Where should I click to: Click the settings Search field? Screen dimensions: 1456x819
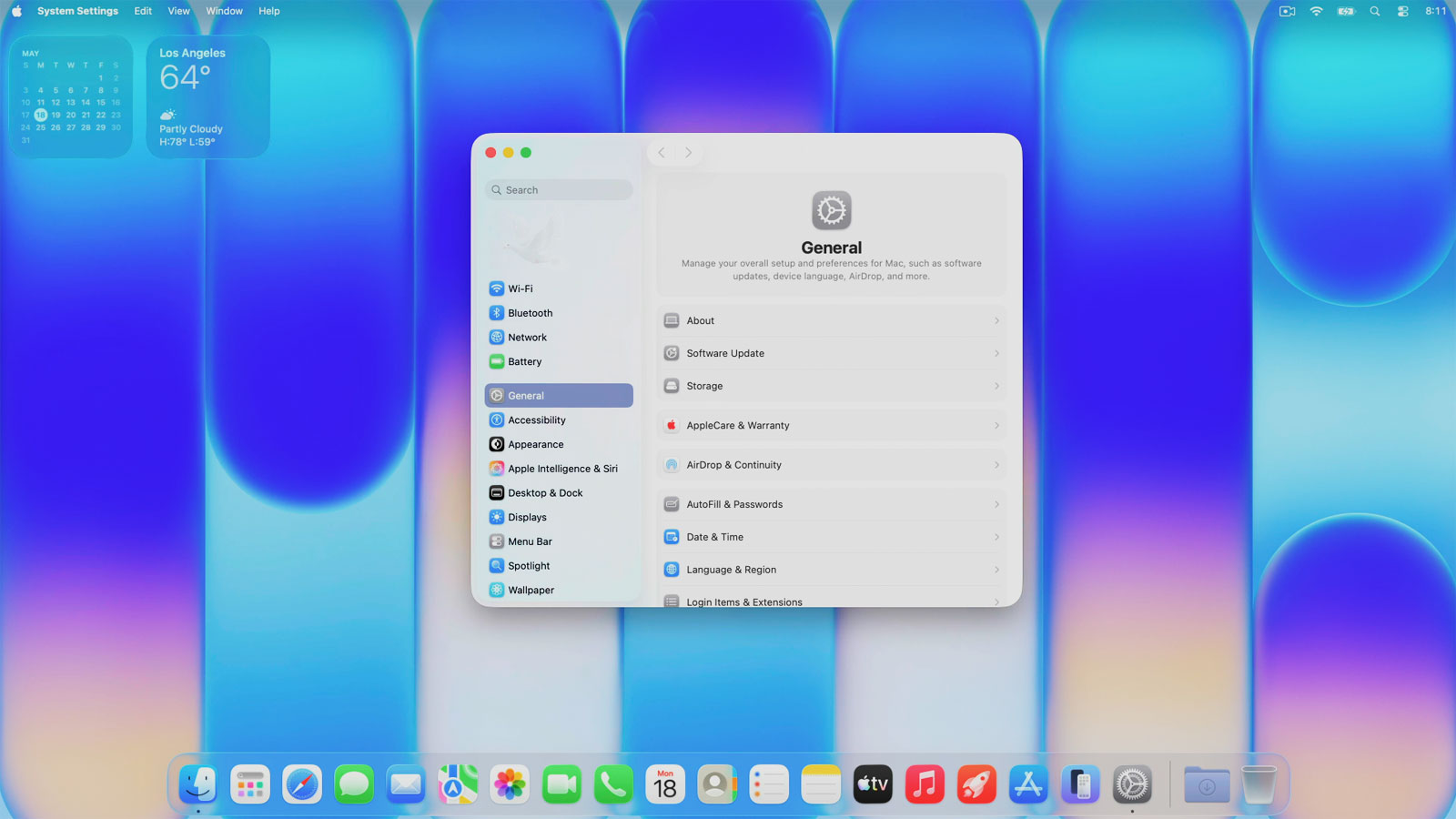pos(559,190)
